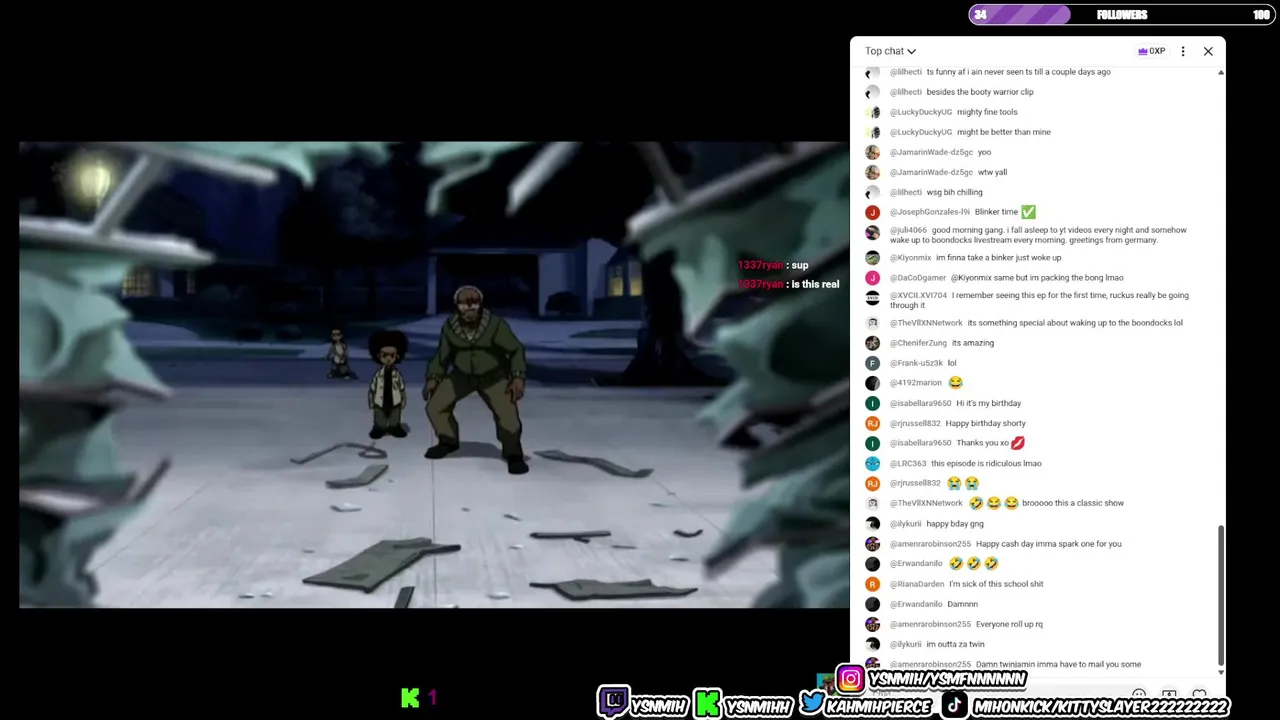Open @LRC363 username link

tap(907, 464)
